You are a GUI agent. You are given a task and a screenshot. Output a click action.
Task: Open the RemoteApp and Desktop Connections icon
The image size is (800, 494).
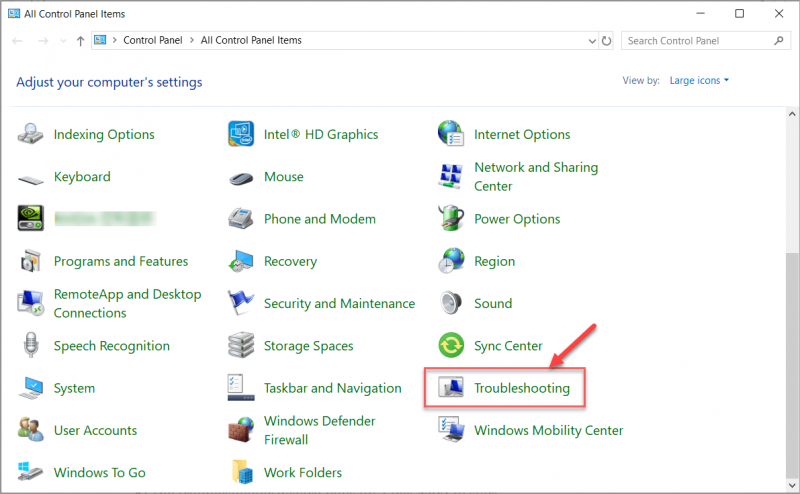(x=30, y=303)
